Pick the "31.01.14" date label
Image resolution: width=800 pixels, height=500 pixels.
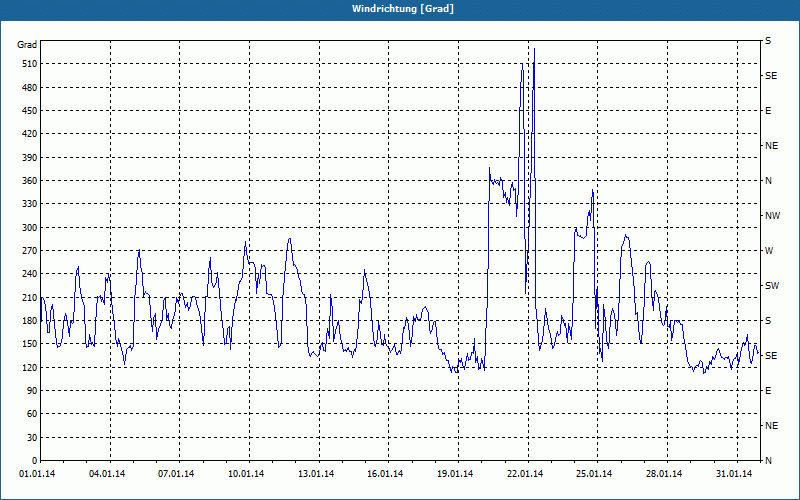coord(734,474)
